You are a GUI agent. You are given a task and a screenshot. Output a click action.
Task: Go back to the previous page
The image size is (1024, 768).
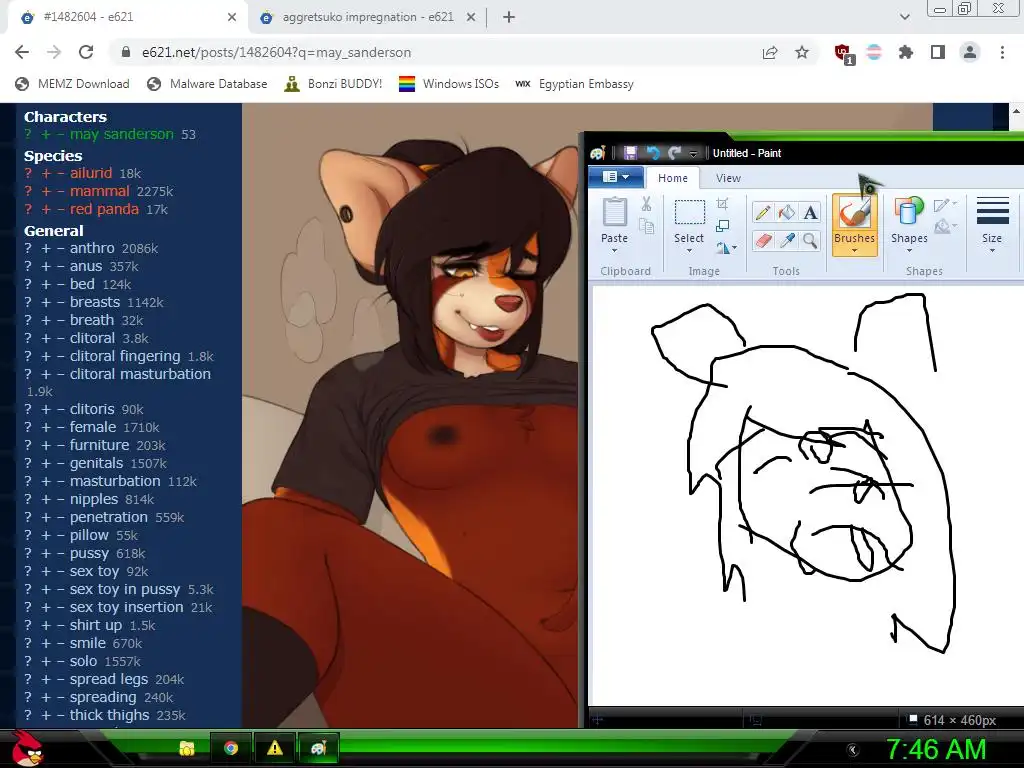click(22, 52)
